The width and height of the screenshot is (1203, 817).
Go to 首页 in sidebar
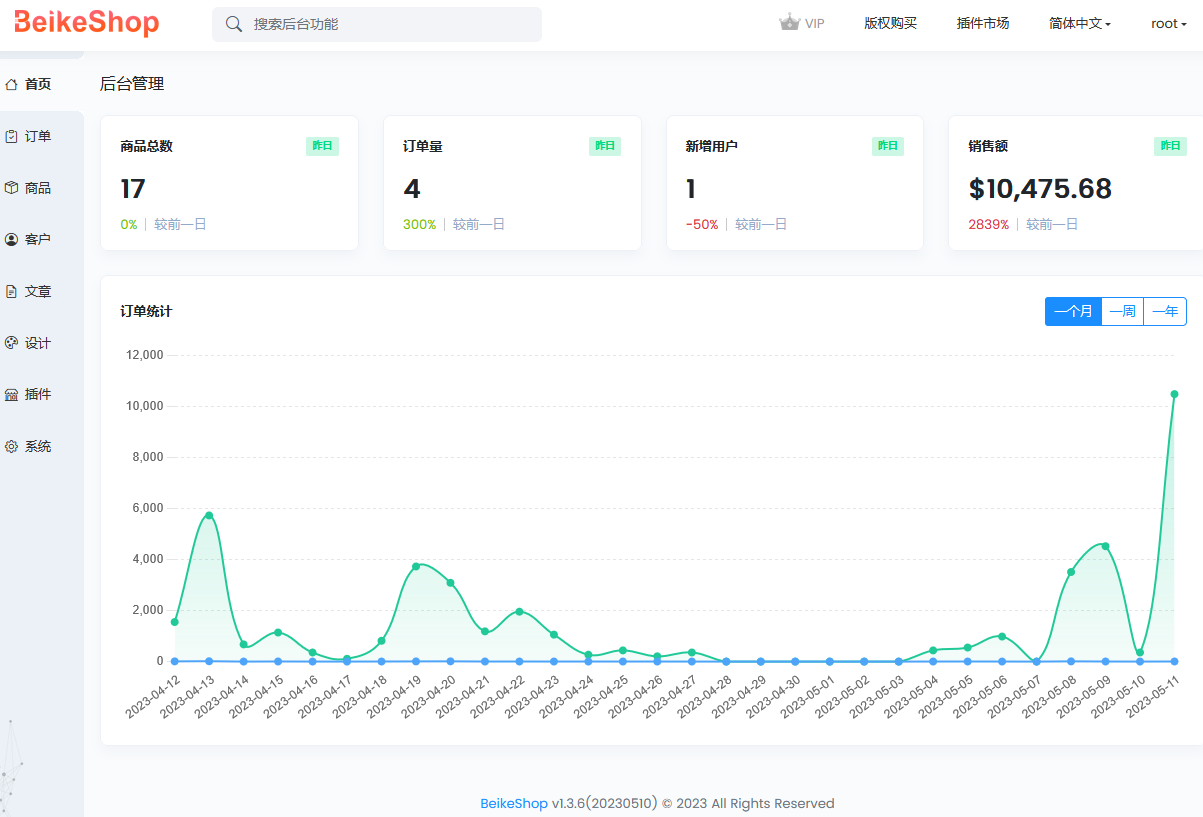point(38,84)
